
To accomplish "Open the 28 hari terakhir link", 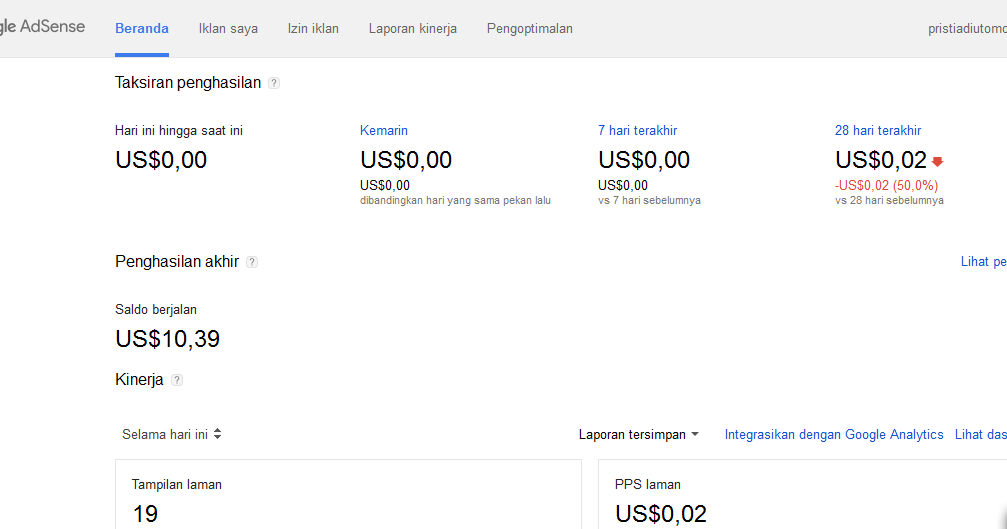I will point(878,130).
